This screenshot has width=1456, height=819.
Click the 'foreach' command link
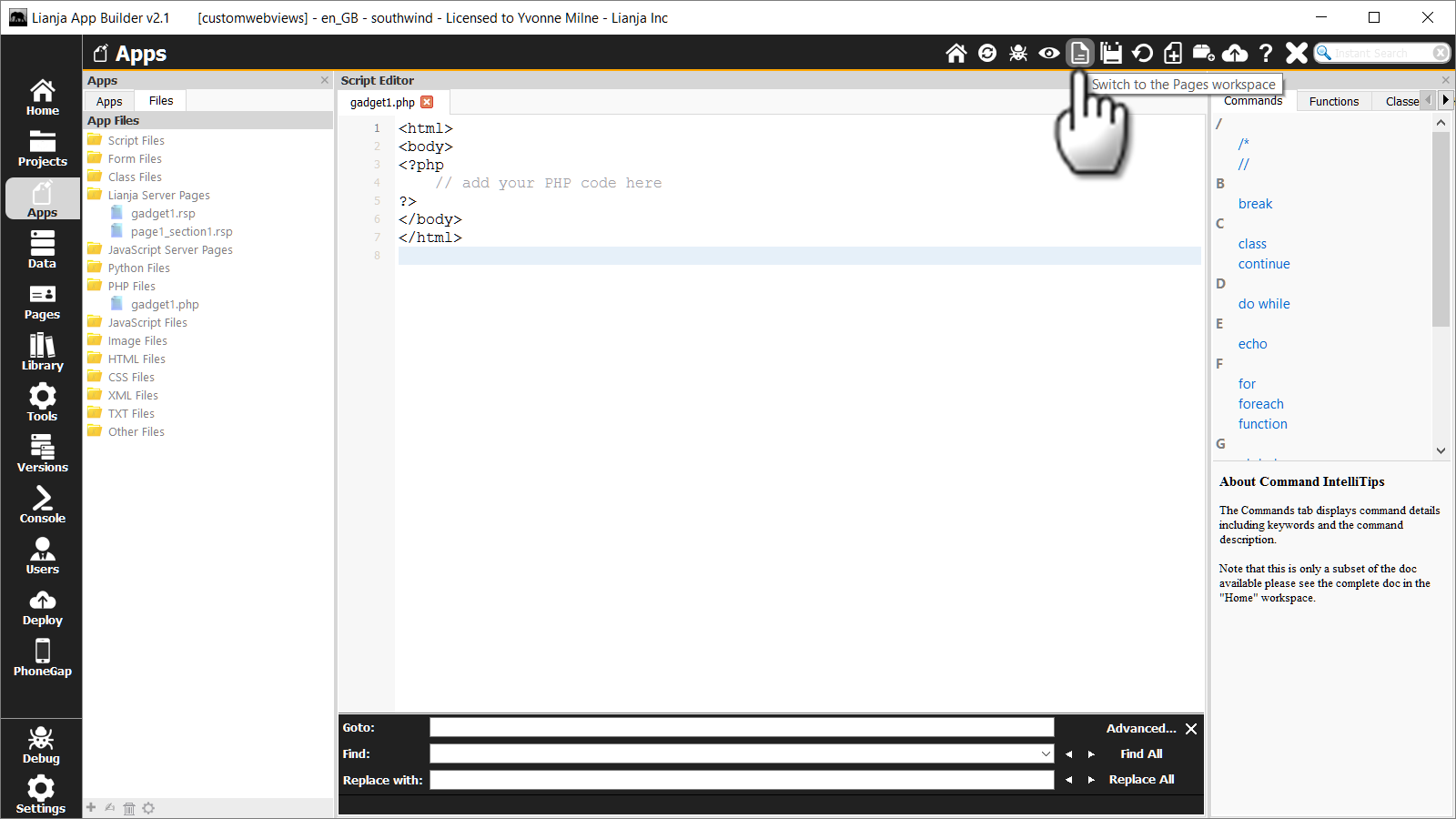[1260, 404]
